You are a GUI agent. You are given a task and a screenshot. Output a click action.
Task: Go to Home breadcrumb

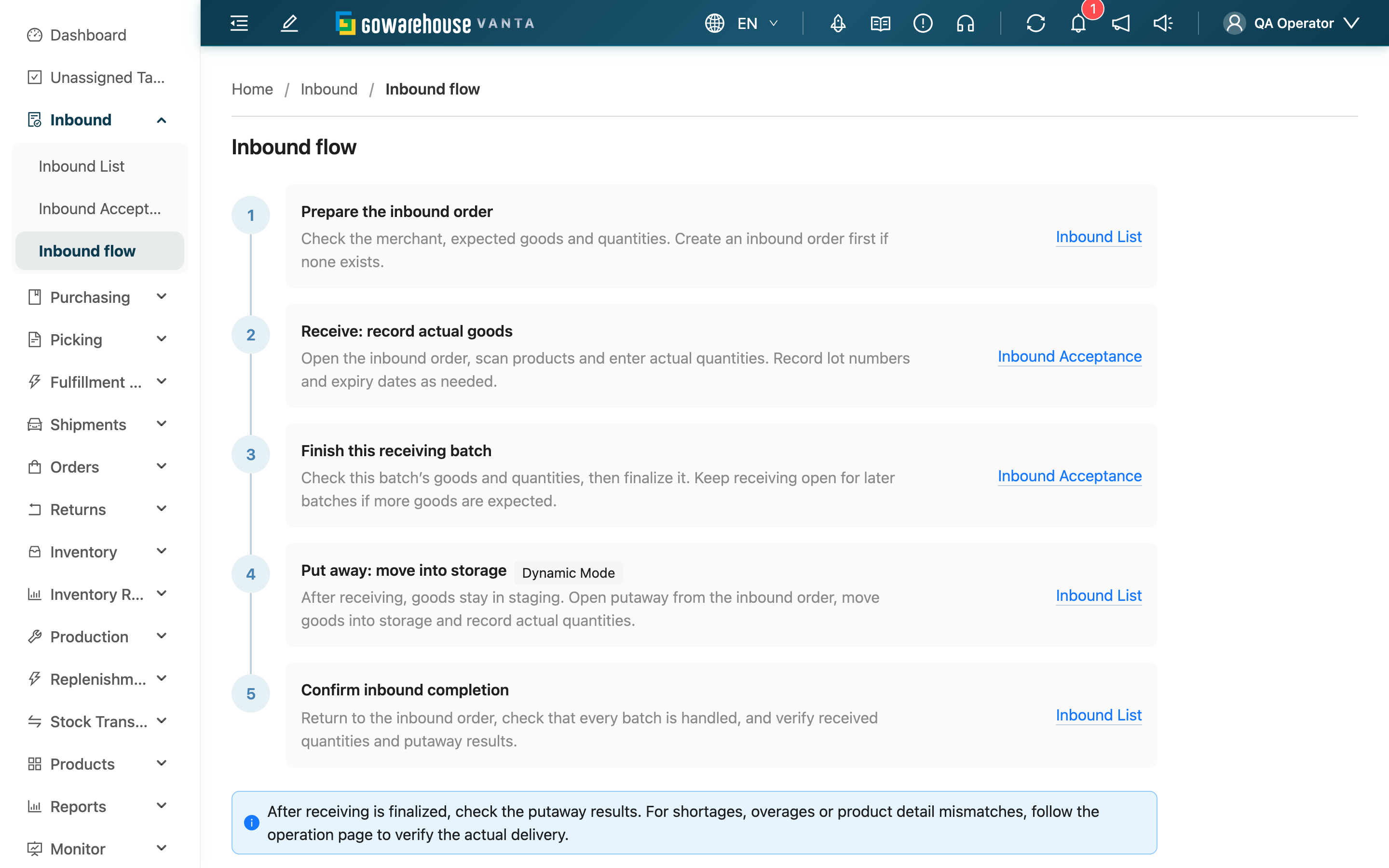point(252,89)
